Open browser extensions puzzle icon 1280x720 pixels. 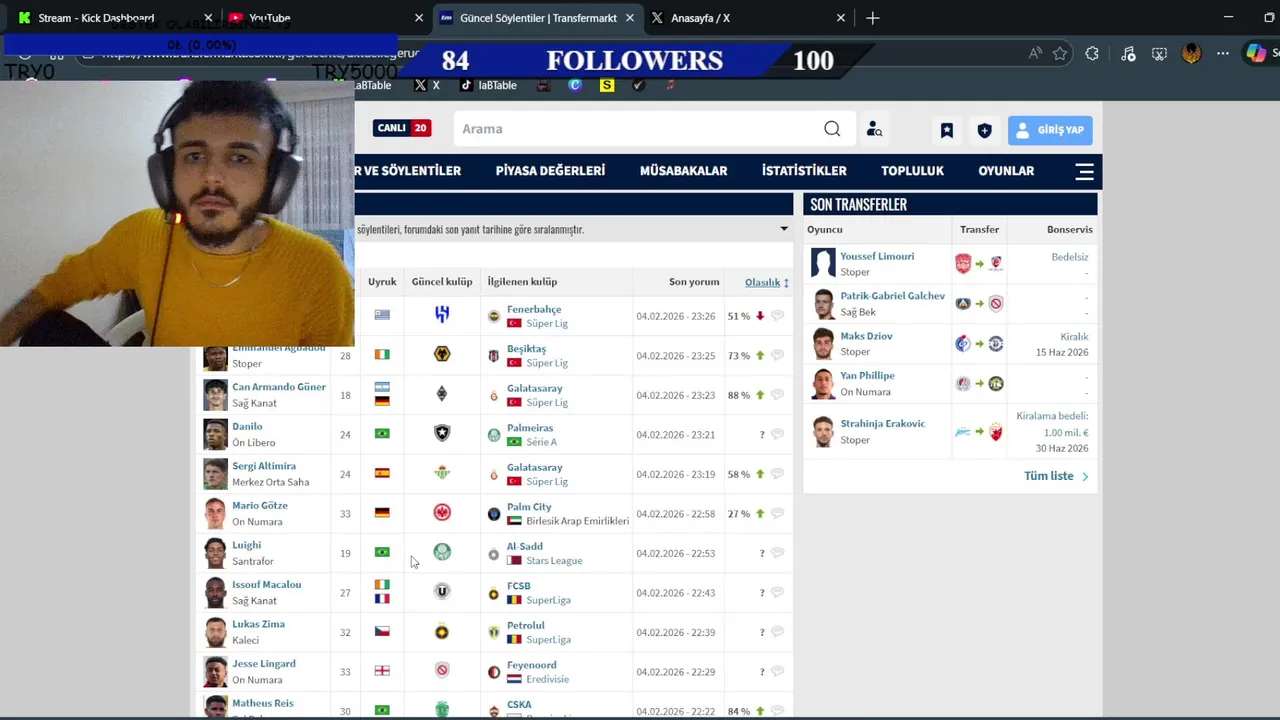pos(1092,54)
